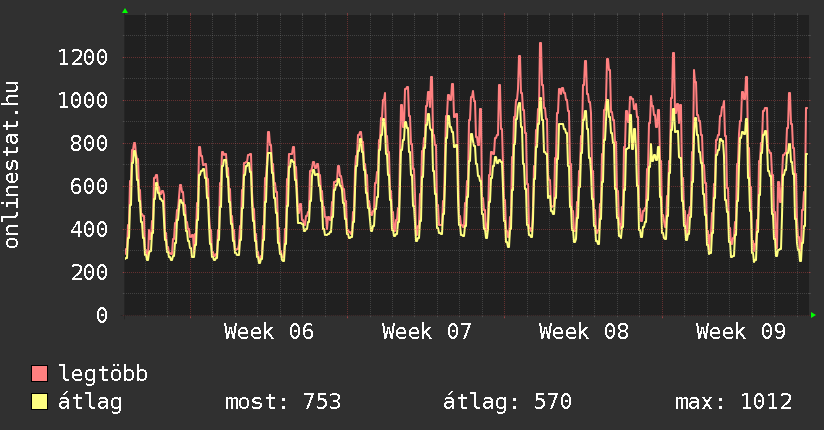Click the 600 y-axis tick label
This screenshot has height=430, width=824.
[x=88, y=186]
